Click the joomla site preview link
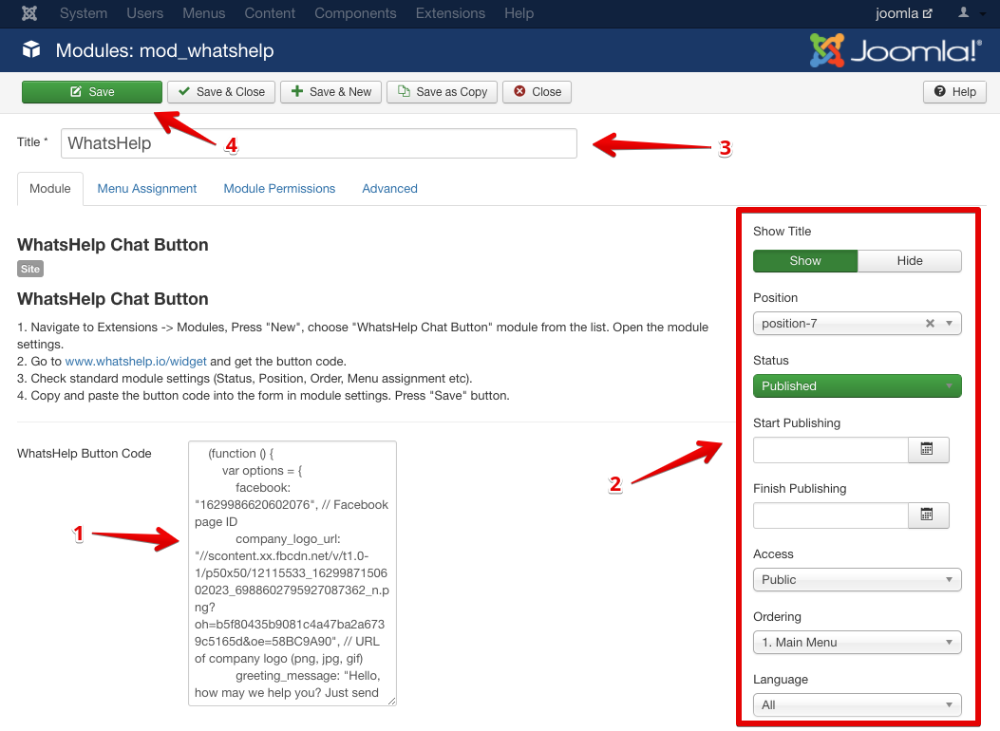 coord(903,14)
